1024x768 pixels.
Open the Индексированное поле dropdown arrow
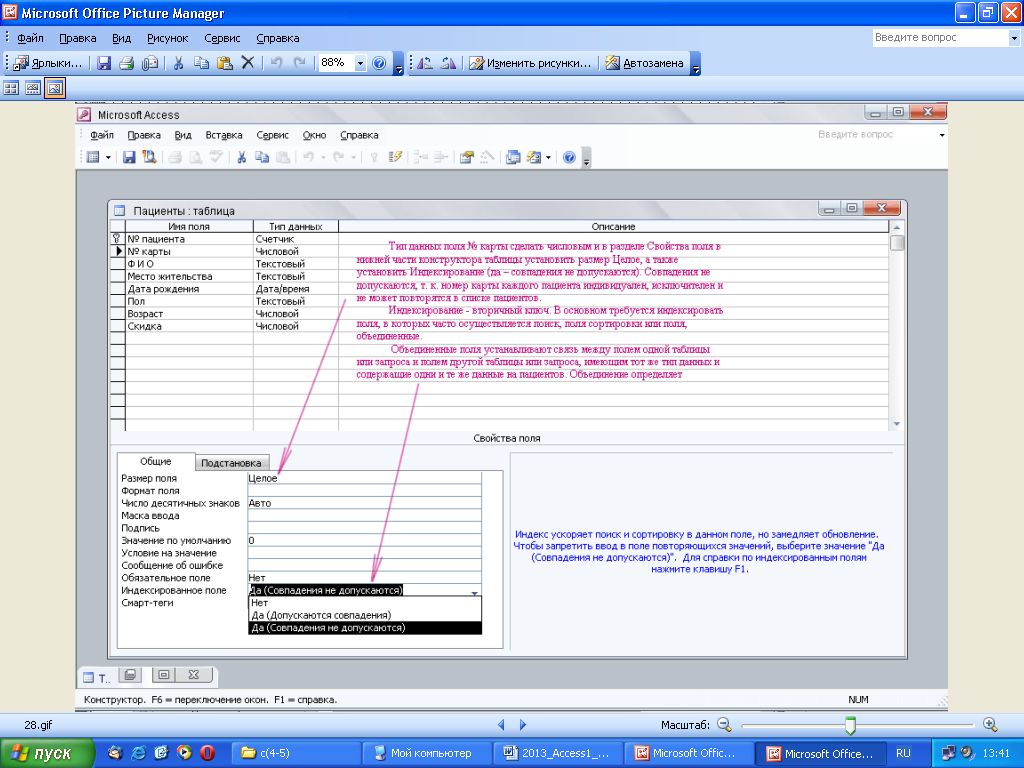pos(475,591)
